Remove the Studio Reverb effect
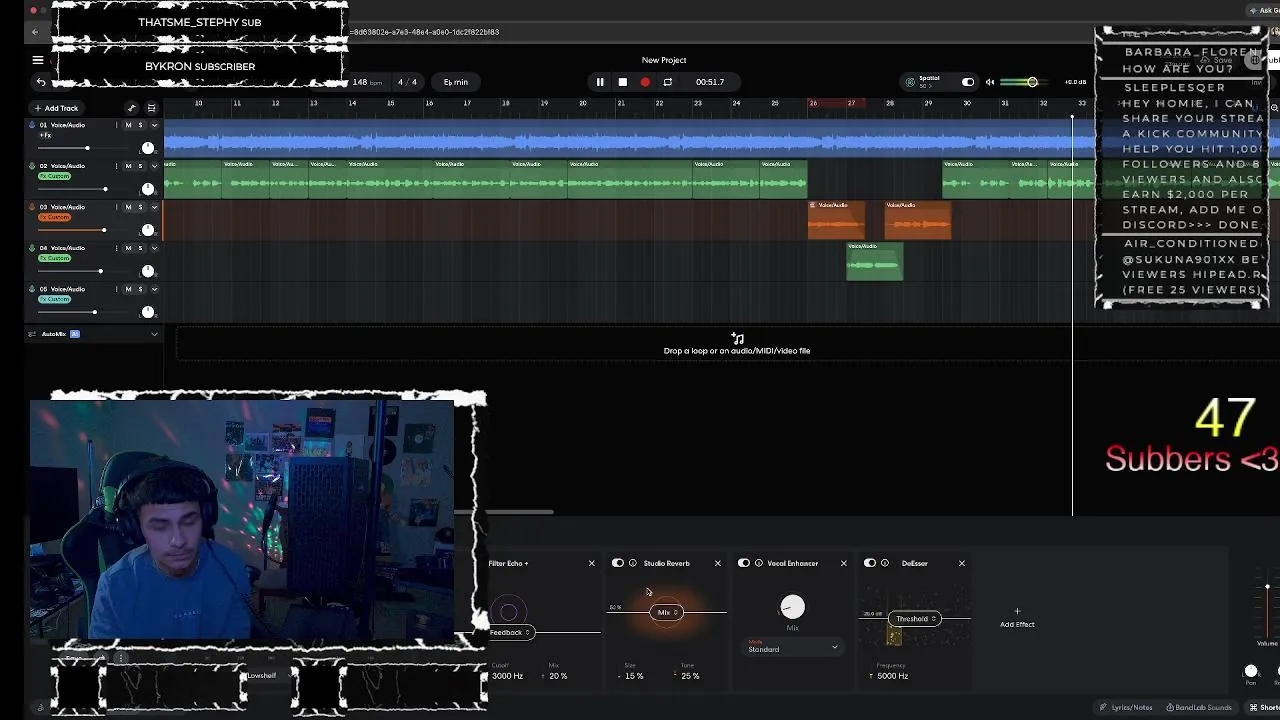Viewport: 1280px width, 720px height. pyautogui.click(x=717, y=563)
